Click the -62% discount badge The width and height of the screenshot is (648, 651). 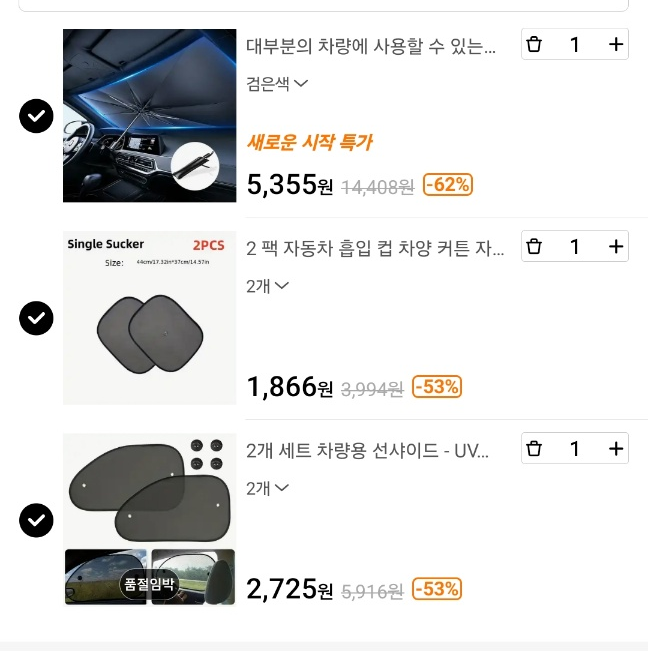[448, 184]
